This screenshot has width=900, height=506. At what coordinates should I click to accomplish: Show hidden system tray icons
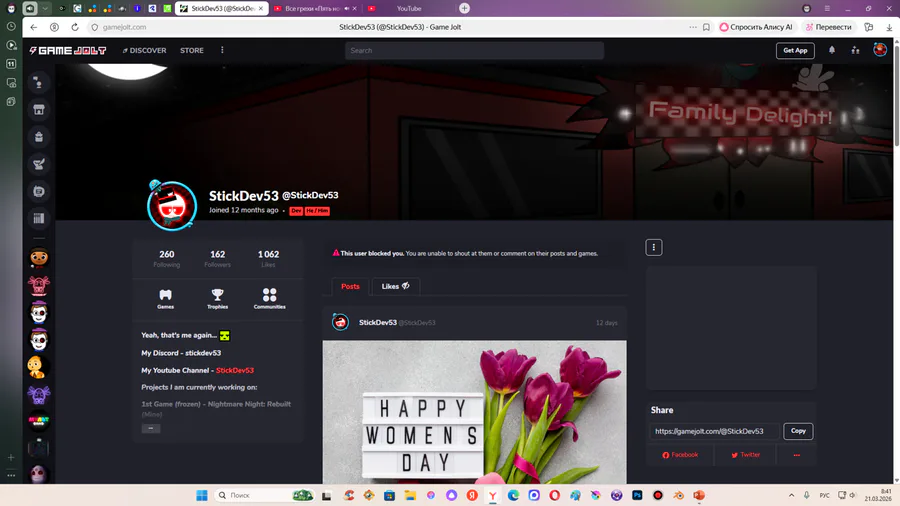tap(791, 495)
